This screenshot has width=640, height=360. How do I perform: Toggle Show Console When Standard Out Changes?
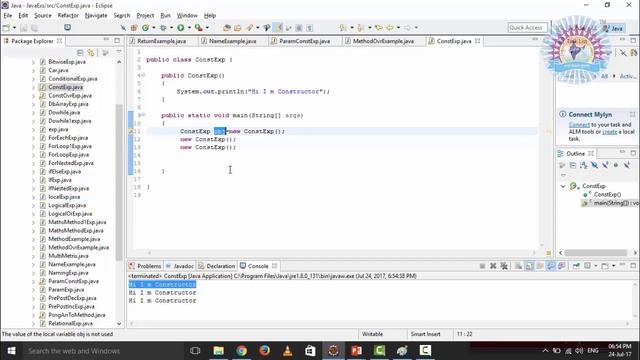pyautogui.click(x=551, y=266)
